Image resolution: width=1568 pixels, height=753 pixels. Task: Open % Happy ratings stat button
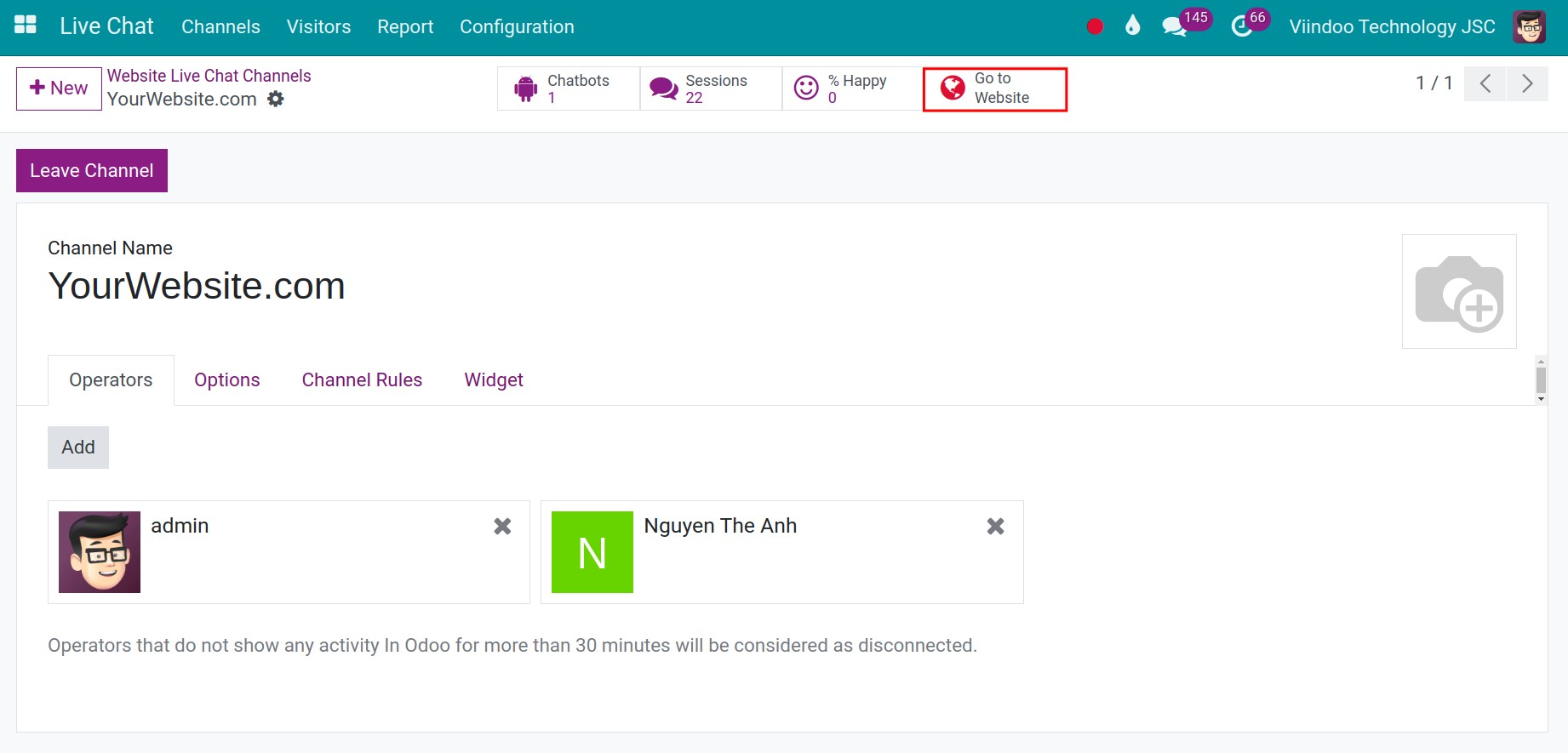[852, 88]
